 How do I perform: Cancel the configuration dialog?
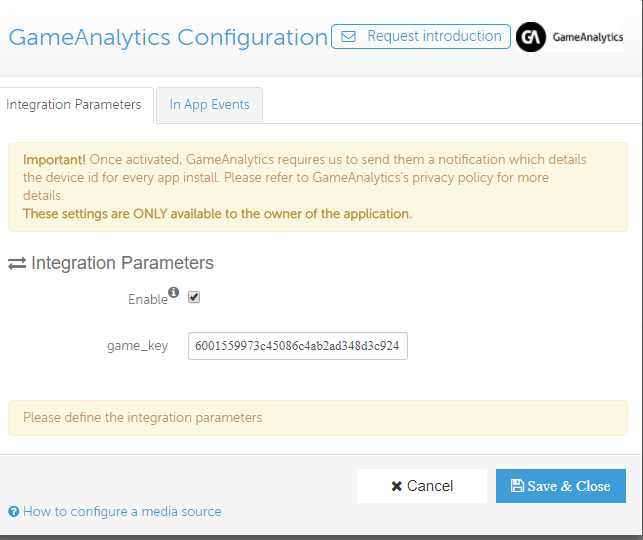[x=422, y=486]
